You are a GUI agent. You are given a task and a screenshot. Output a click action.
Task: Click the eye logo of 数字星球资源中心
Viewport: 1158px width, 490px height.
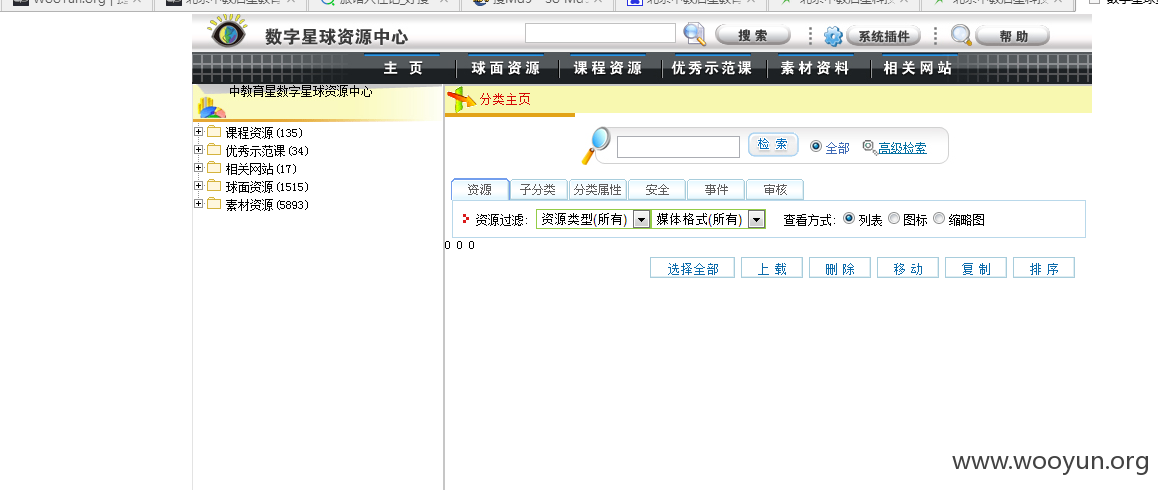[228, 34]
